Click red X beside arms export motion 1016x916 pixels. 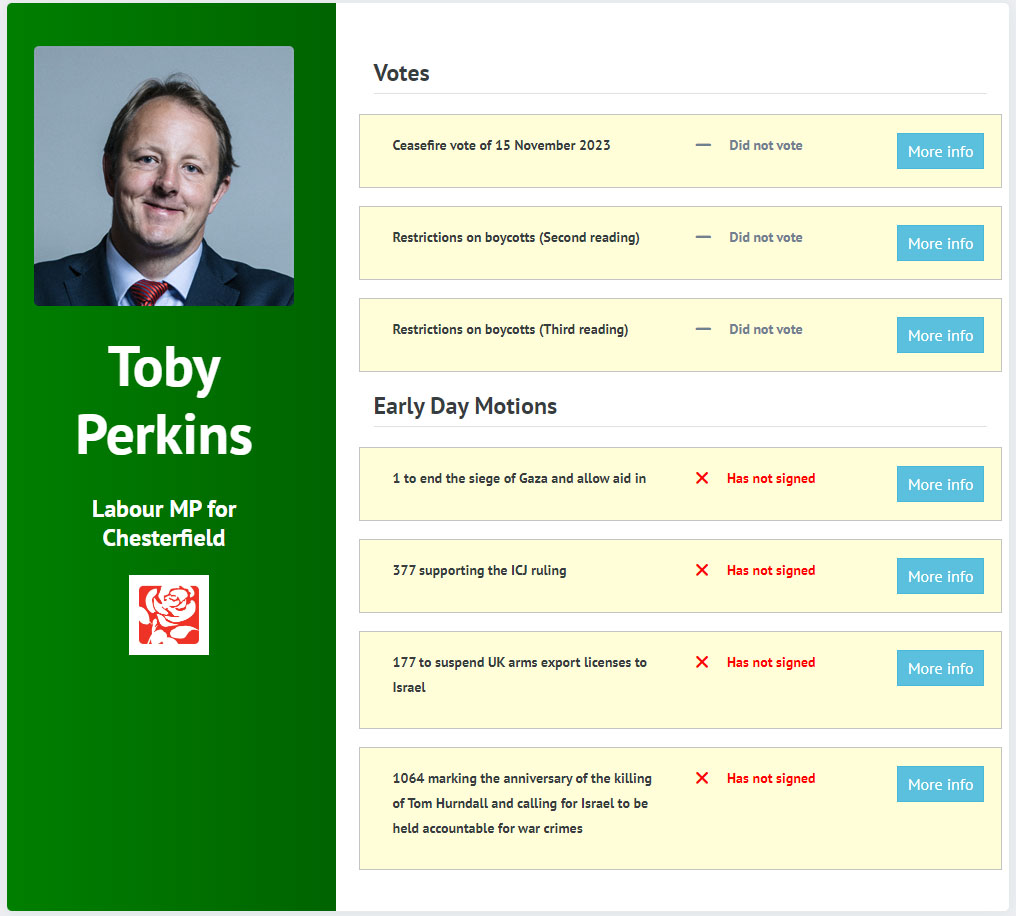click(x=702, y=662)
